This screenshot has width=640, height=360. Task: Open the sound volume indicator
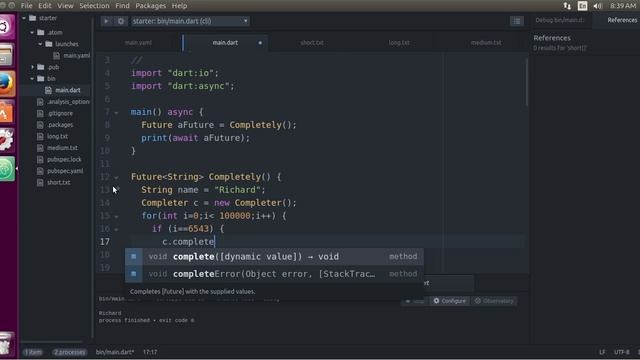click(x=598, y=6)
